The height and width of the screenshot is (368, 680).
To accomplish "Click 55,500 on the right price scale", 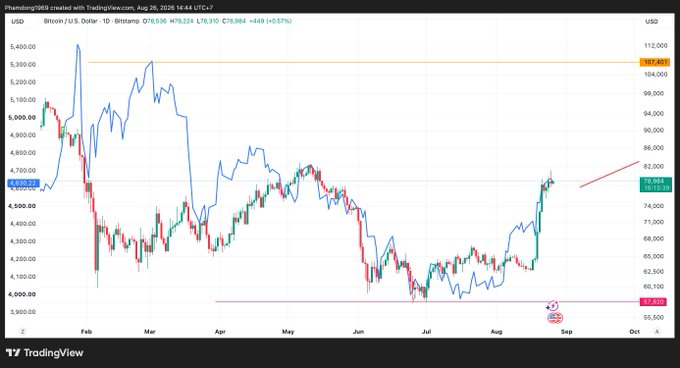I will [654, 317].
